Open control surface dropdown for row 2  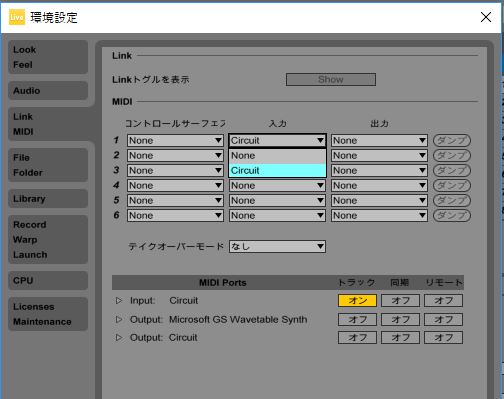[175, 155]
